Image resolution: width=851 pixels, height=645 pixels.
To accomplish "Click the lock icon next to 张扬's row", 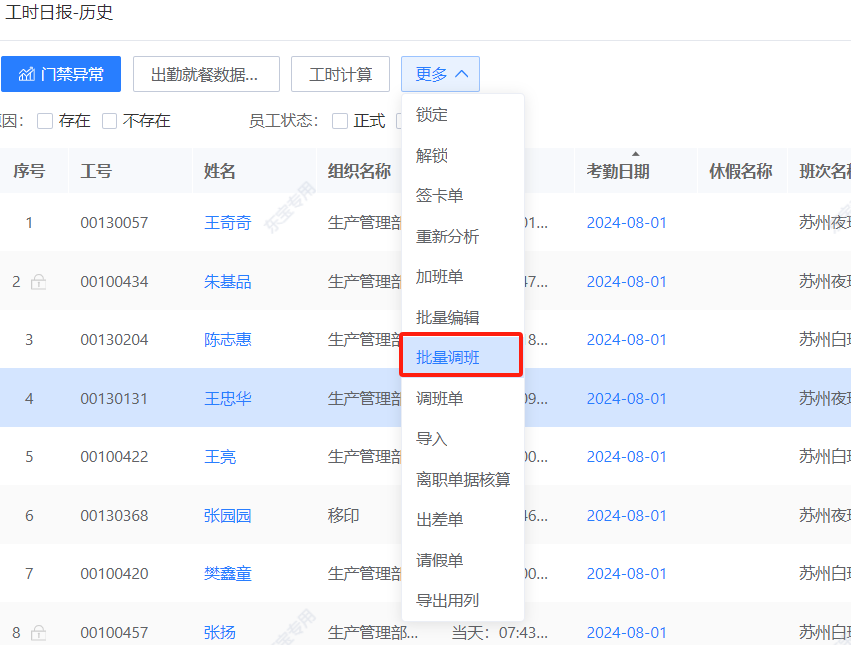I will (x=39, y=633).
